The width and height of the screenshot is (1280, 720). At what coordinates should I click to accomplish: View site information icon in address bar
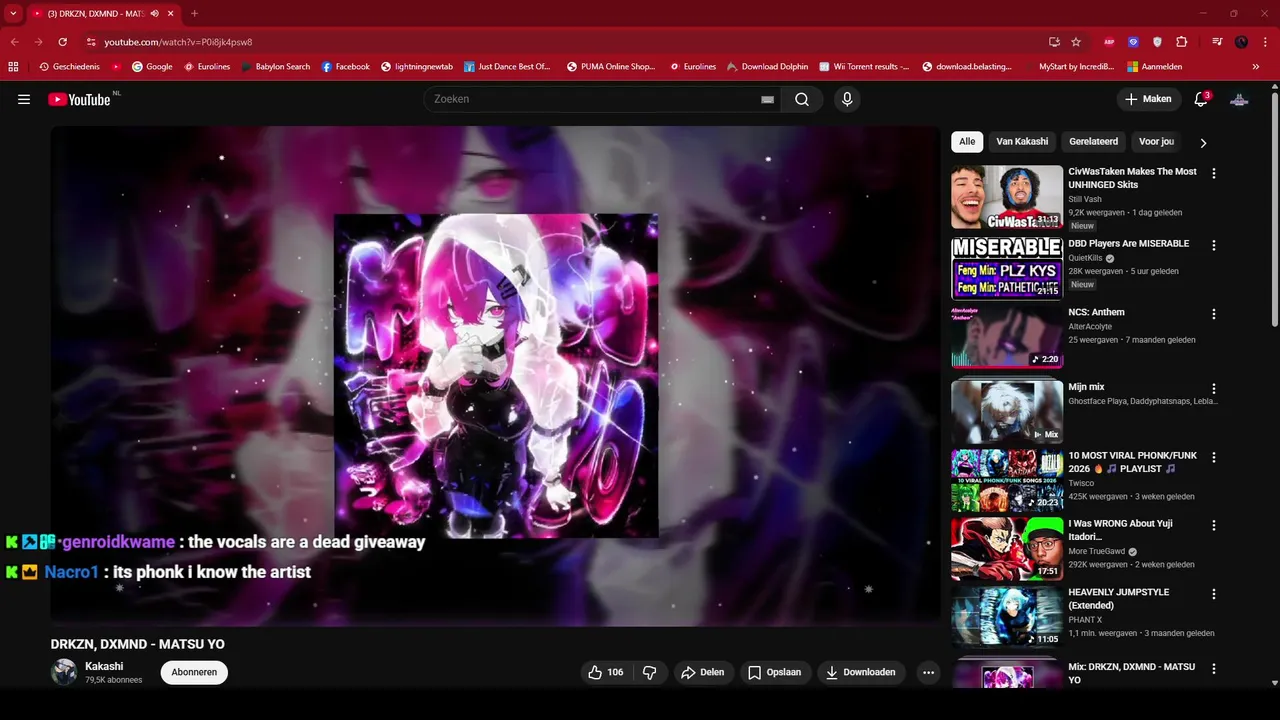coord(91,42)
